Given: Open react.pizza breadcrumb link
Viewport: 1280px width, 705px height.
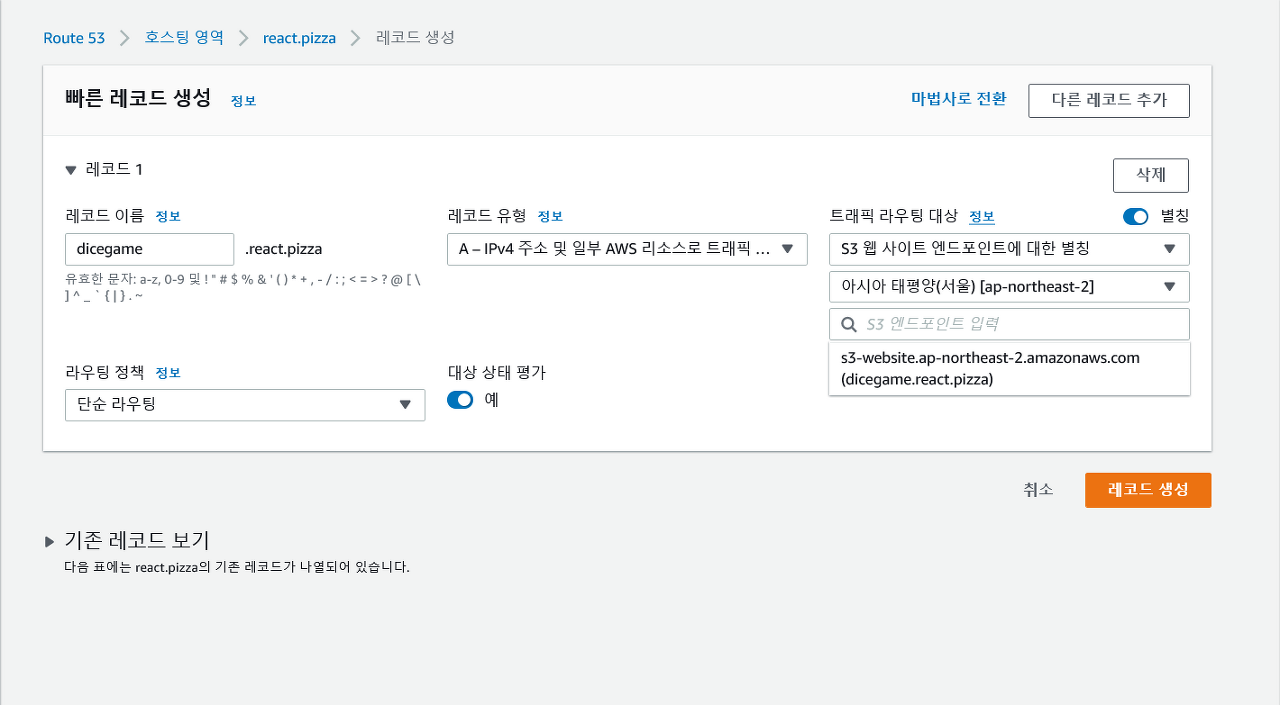Looking at the screenshot, I should click(x=299, y=38).
